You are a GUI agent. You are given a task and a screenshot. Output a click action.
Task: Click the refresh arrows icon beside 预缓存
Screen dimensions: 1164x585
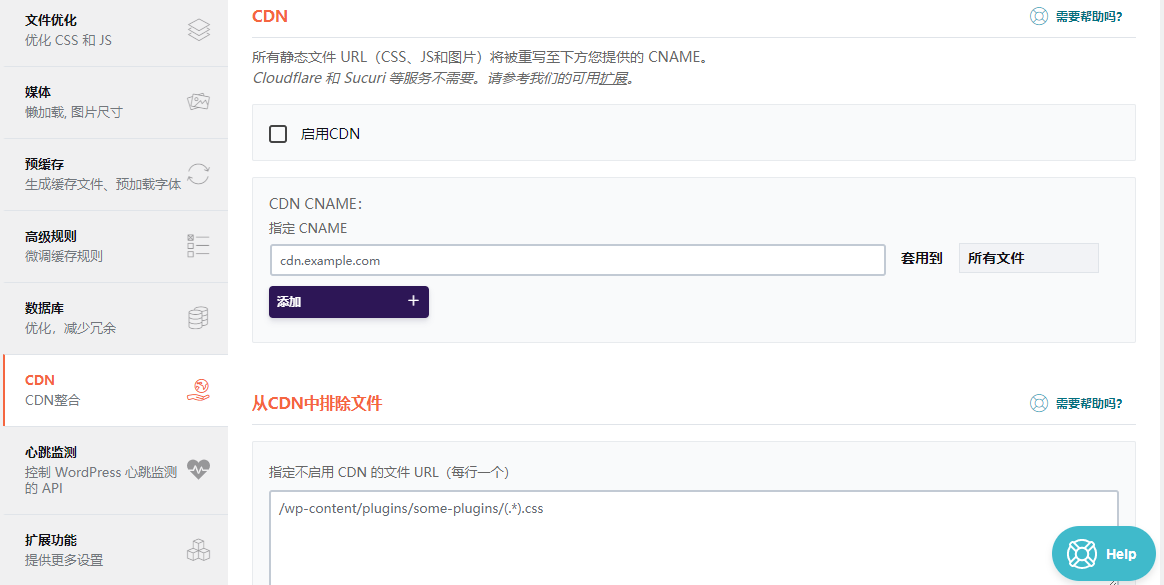point(199,174)
